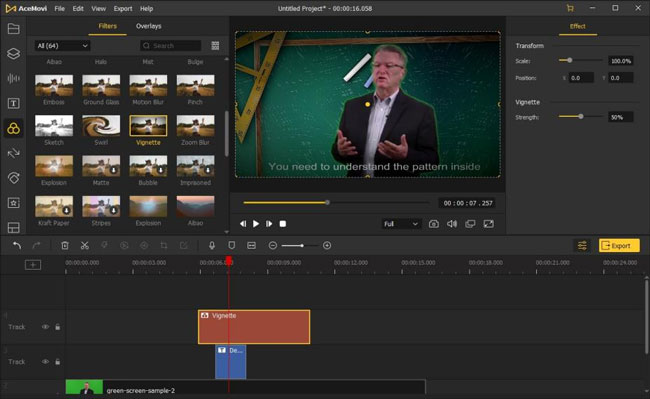Add a marker with the marker icon

232,246
